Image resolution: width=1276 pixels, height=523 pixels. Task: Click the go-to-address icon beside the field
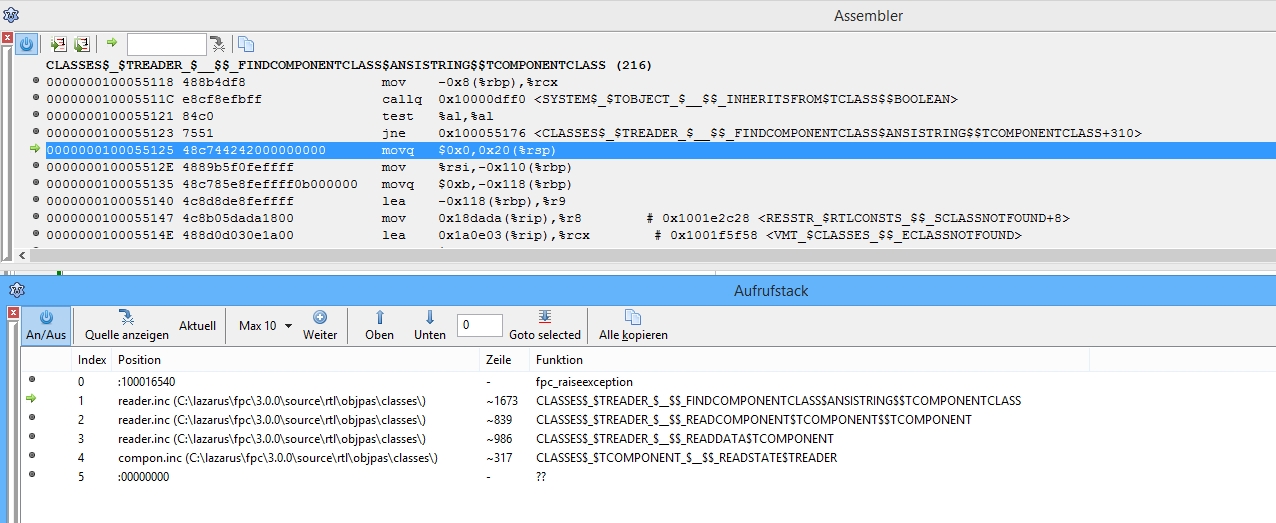tap(217, 44)
